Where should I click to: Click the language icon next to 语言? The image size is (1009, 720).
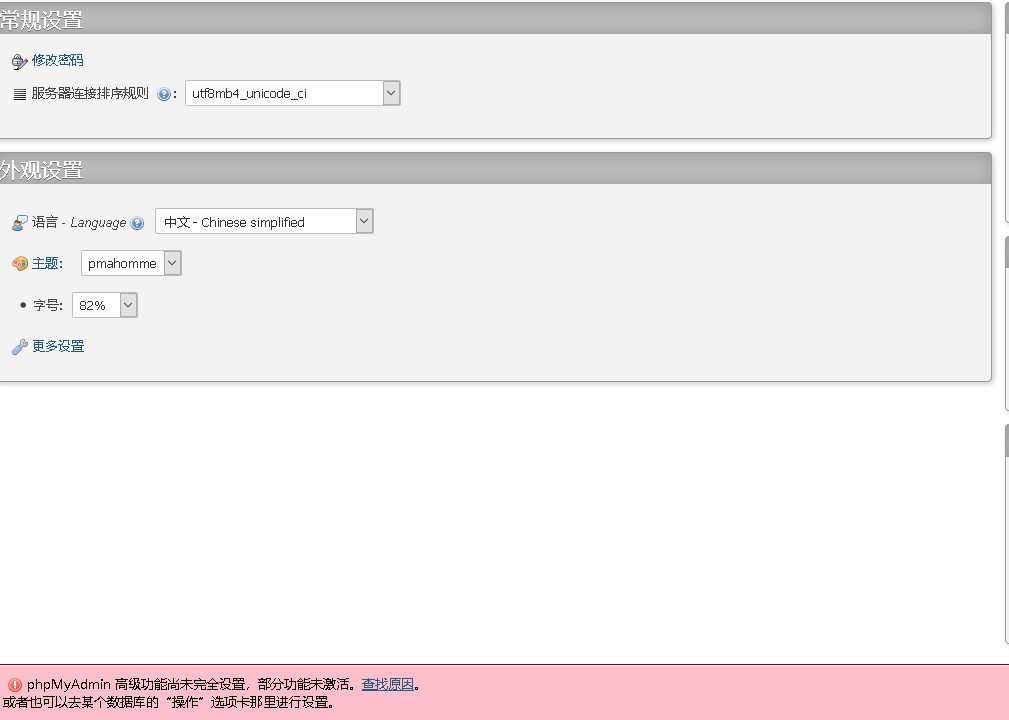coord(19,222)
